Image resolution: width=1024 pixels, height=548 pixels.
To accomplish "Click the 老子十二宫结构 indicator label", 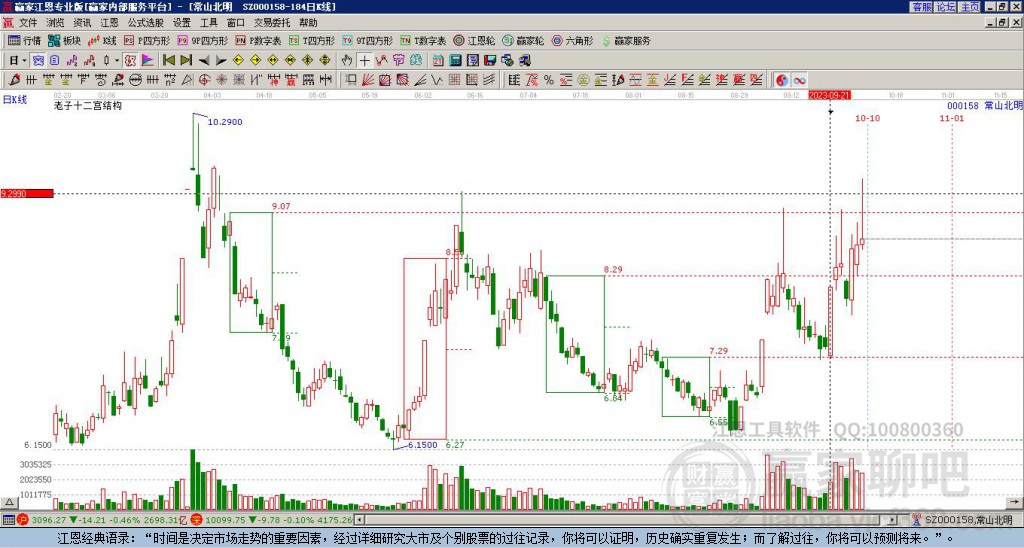I will pyautogui.click(x=88, y=105).
